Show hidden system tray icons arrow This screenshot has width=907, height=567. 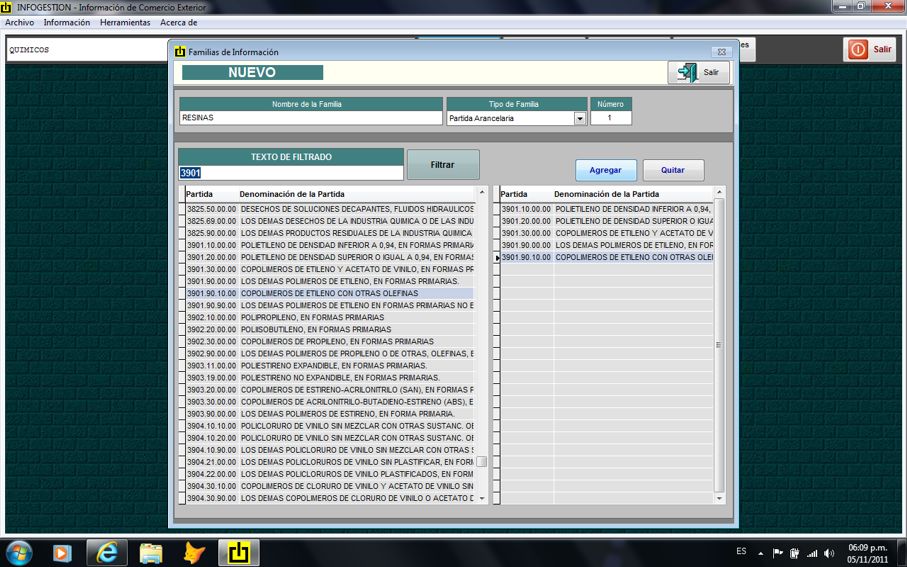pos(761,553)
